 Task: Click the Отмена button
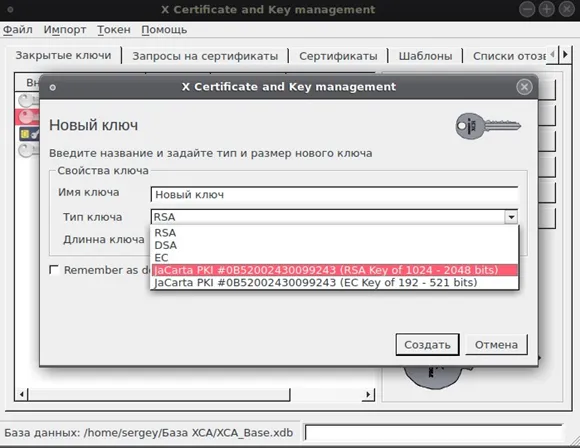[496, 345]
